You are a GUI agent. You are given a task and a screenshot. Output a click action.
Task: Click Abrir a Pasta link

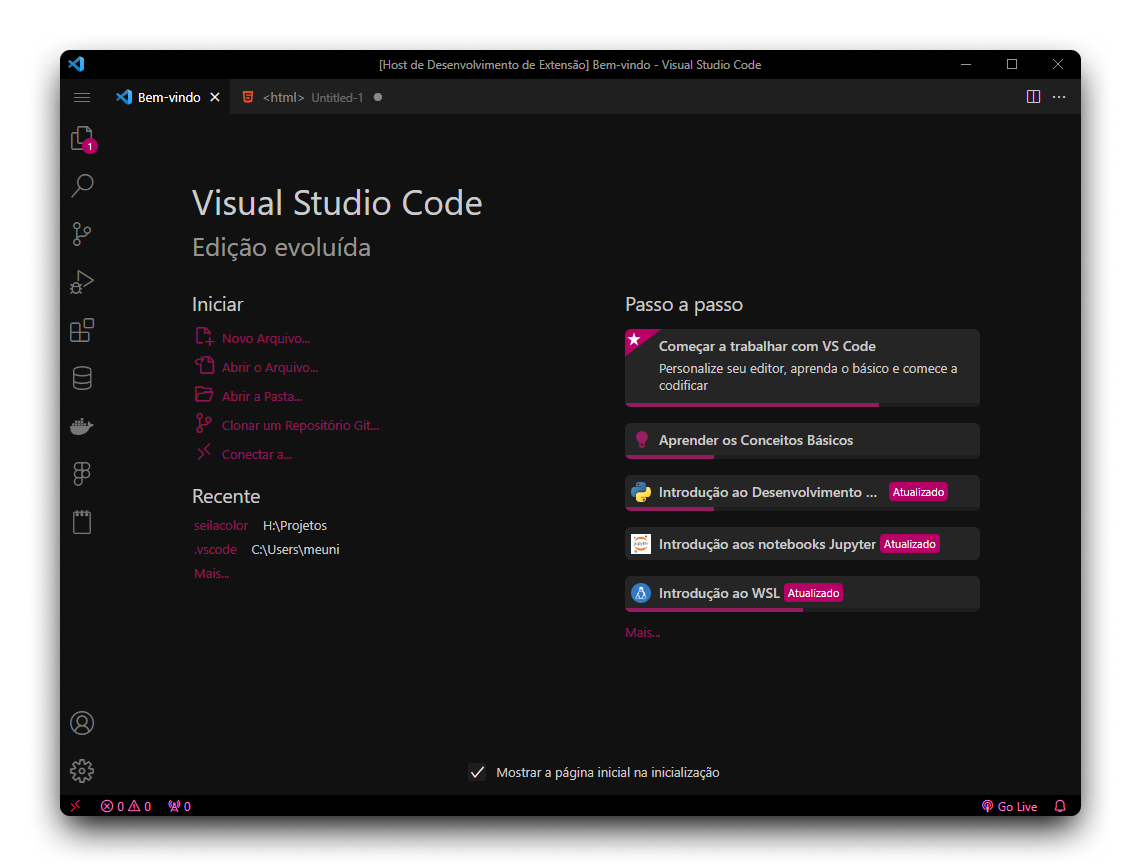(x=262, y=397)
